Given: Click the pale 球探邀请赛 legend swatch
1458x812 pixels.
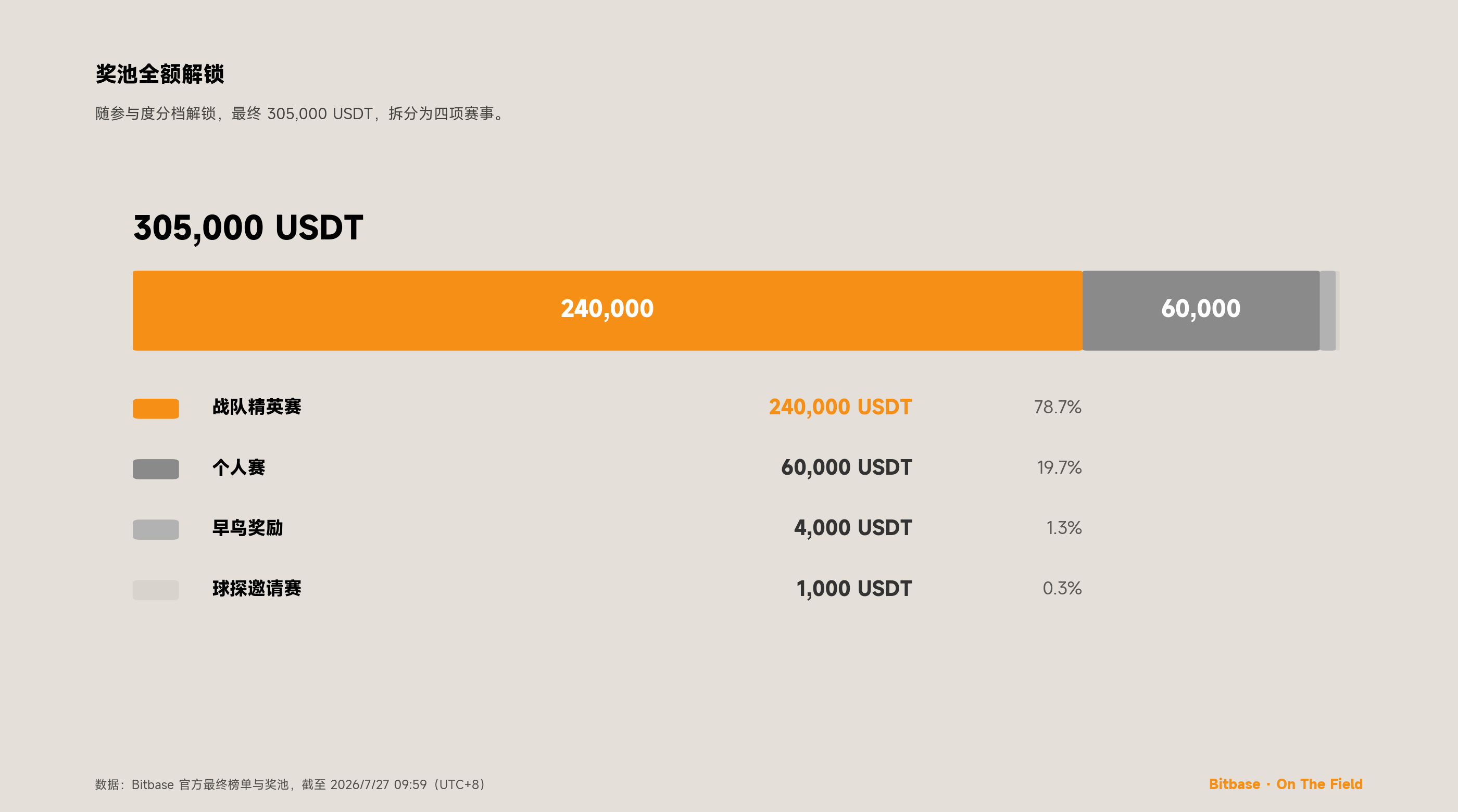Looking at the screenshot, I should (156, 590).
